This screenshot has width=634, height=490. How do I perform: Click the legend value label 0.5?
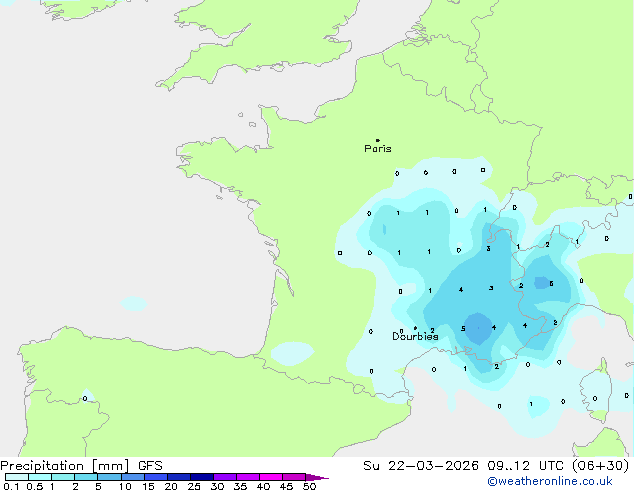[x=35, y=486]
